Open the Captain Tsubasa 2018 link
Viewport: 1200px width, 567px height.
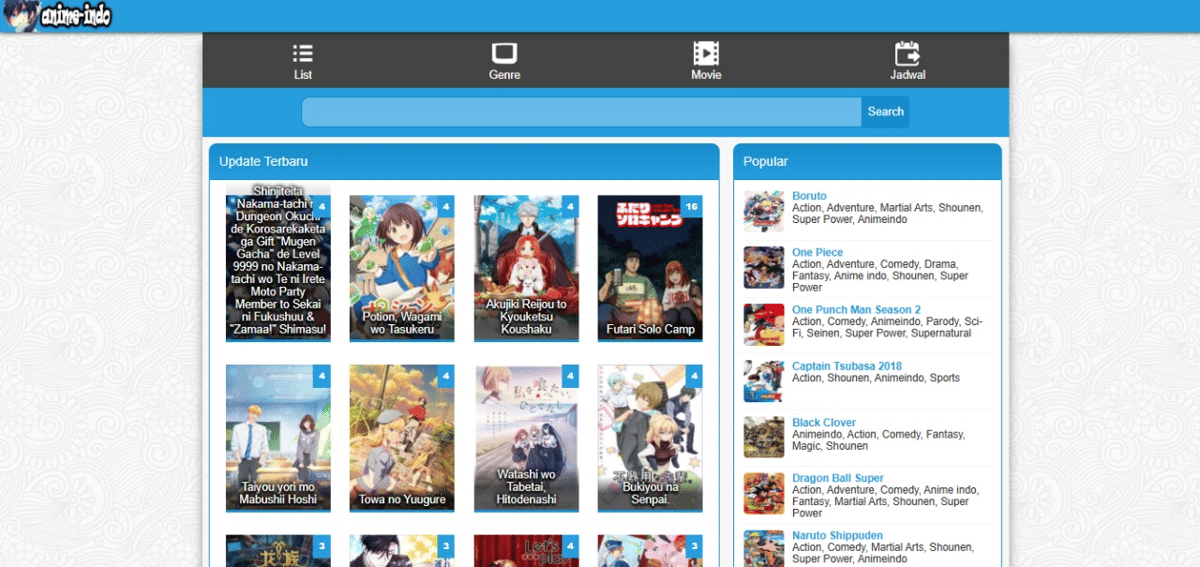point(846,366)
